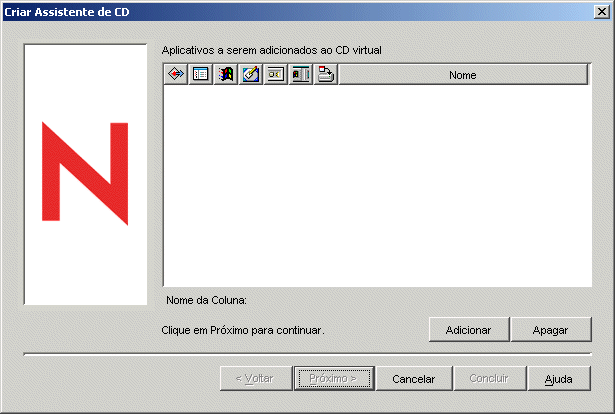This screenshot has height=414, width=615.
Task: Click the empty applications list area
Action: [x=377, y=185]
